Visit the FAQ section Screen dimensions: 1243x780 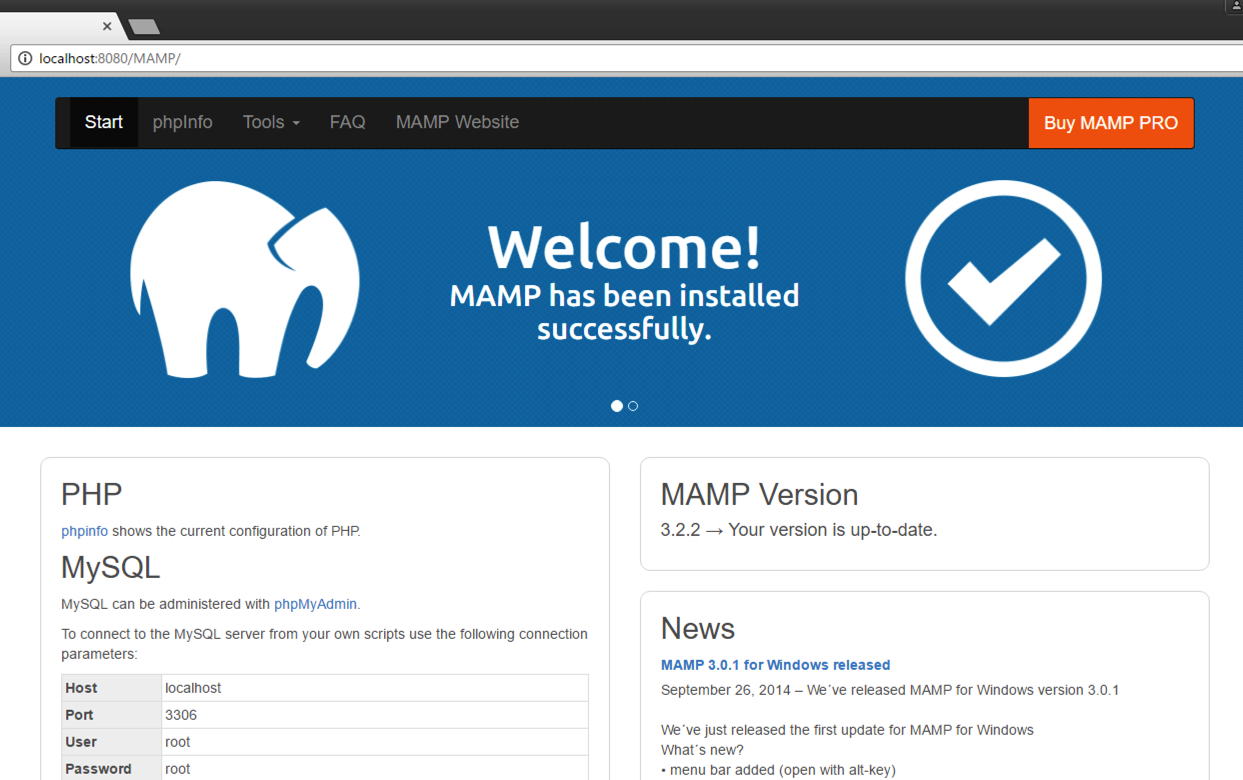[x=347, y=122]
